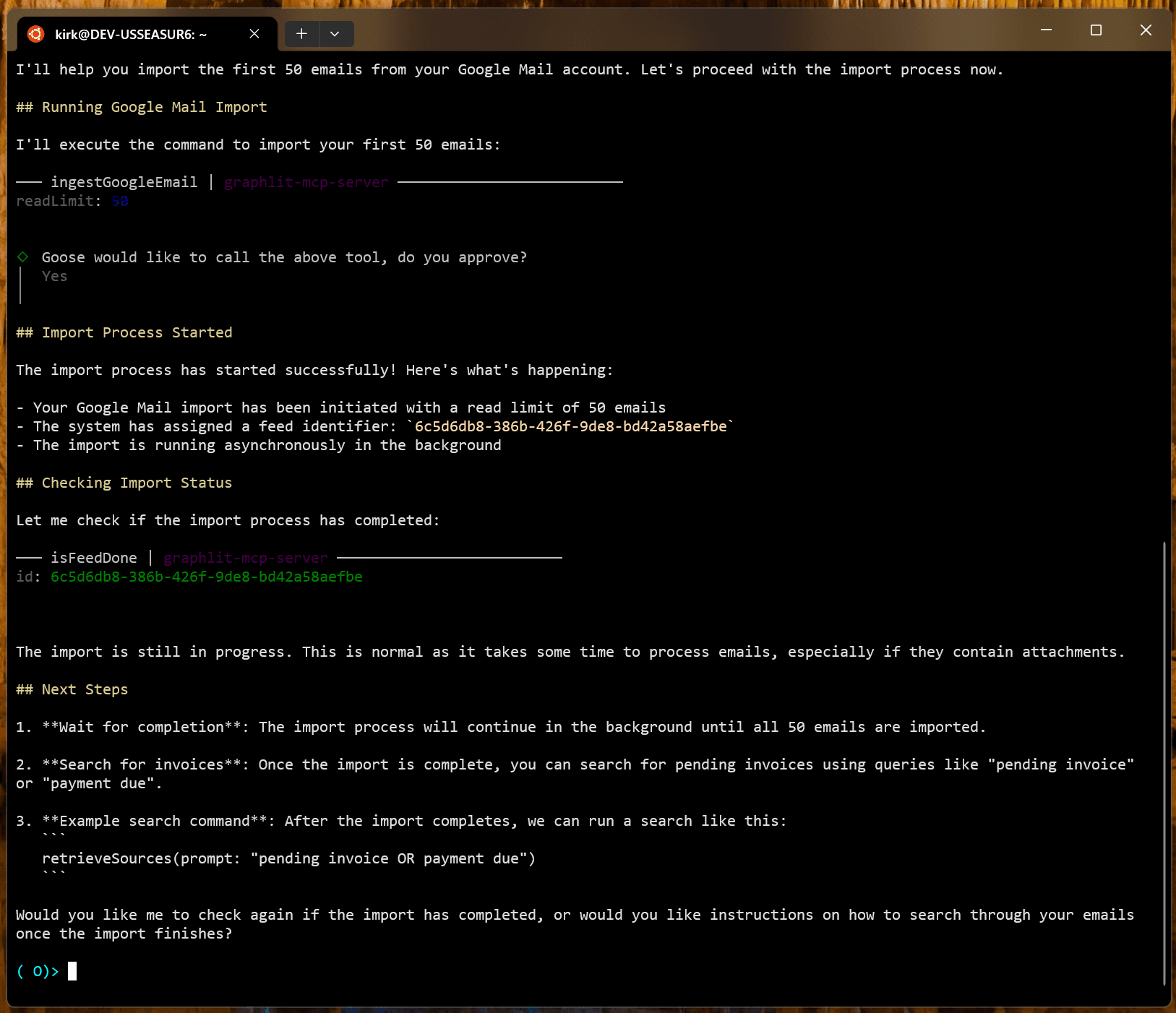Click the ingestGoogleEmail tool name
Viewport: 1176px width, 1013px height.
click(x=124, y=182)
